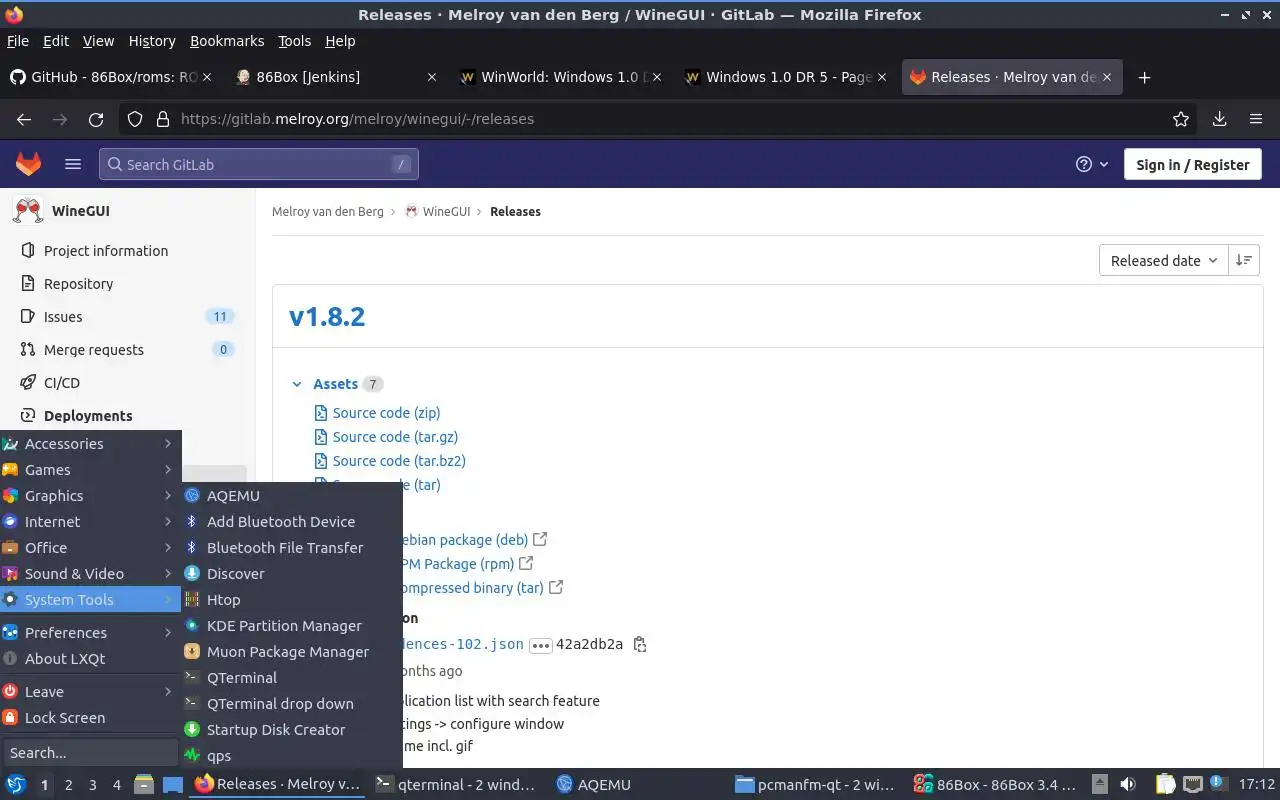Viewport: 1280px width, 800px height.
Task: Open Firefox History menu
Action: [x=152, y=41]
